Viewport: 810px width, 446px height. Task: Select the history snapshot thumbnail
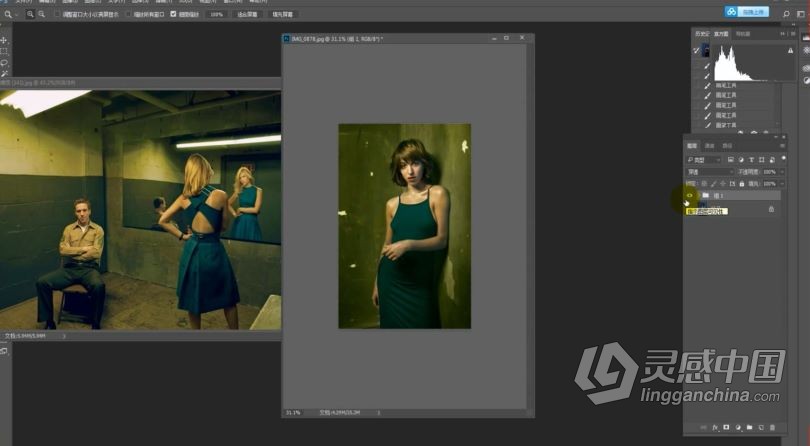706,51
